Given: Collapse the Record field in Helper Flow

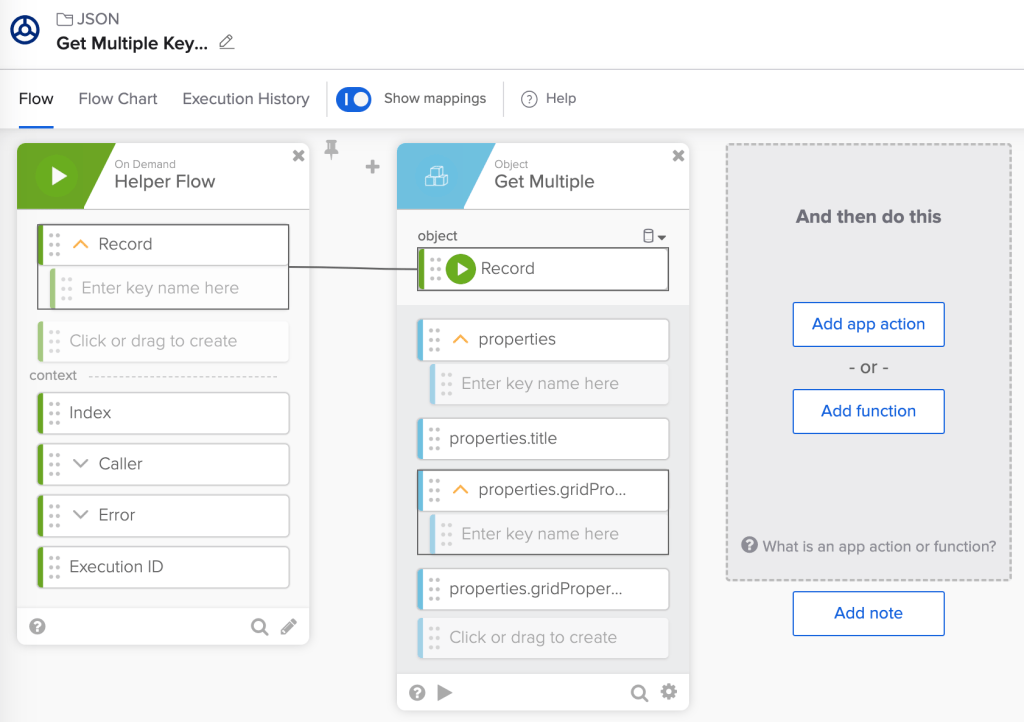Looking at the screenshot, I should point(81,244).
